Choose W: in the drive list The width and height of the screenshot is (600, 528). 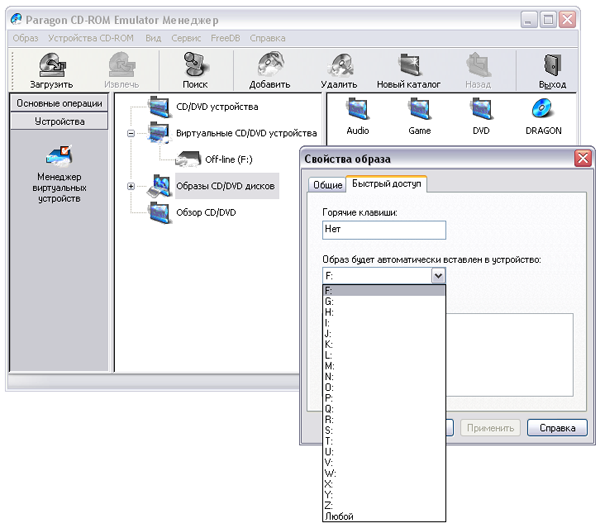point(384,473)
